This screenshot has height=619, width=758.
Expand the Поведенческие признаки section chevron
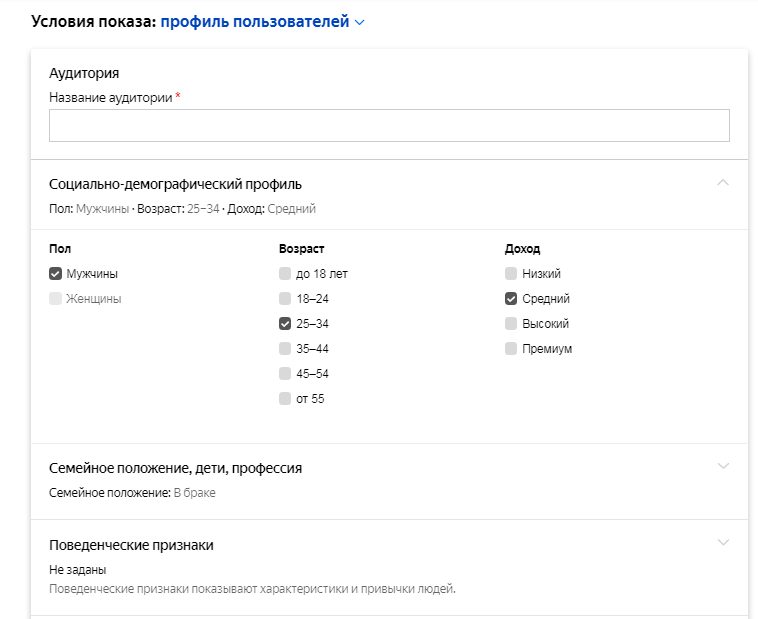(724, 543)
